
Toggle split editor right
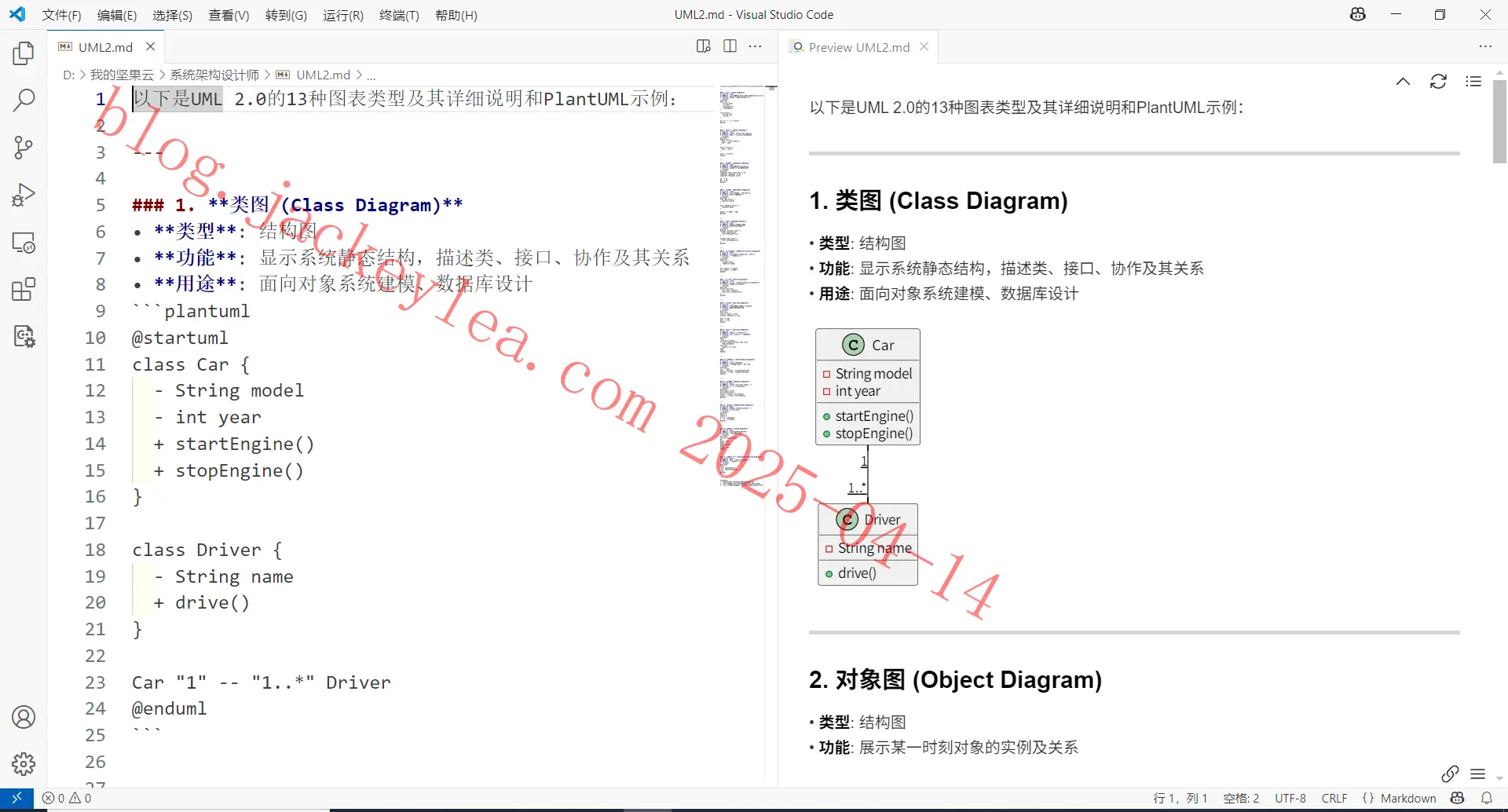click(730, 46)
